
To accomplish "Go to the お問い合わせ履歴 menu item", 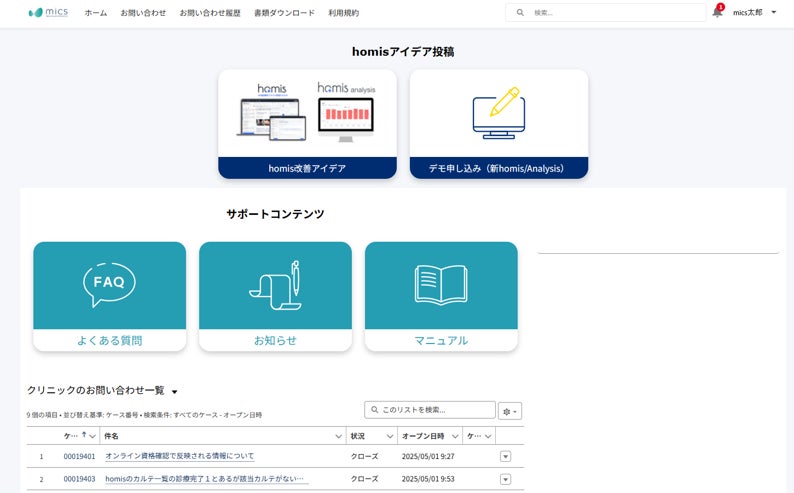I will pyautogui.click(x=210, y=13).
